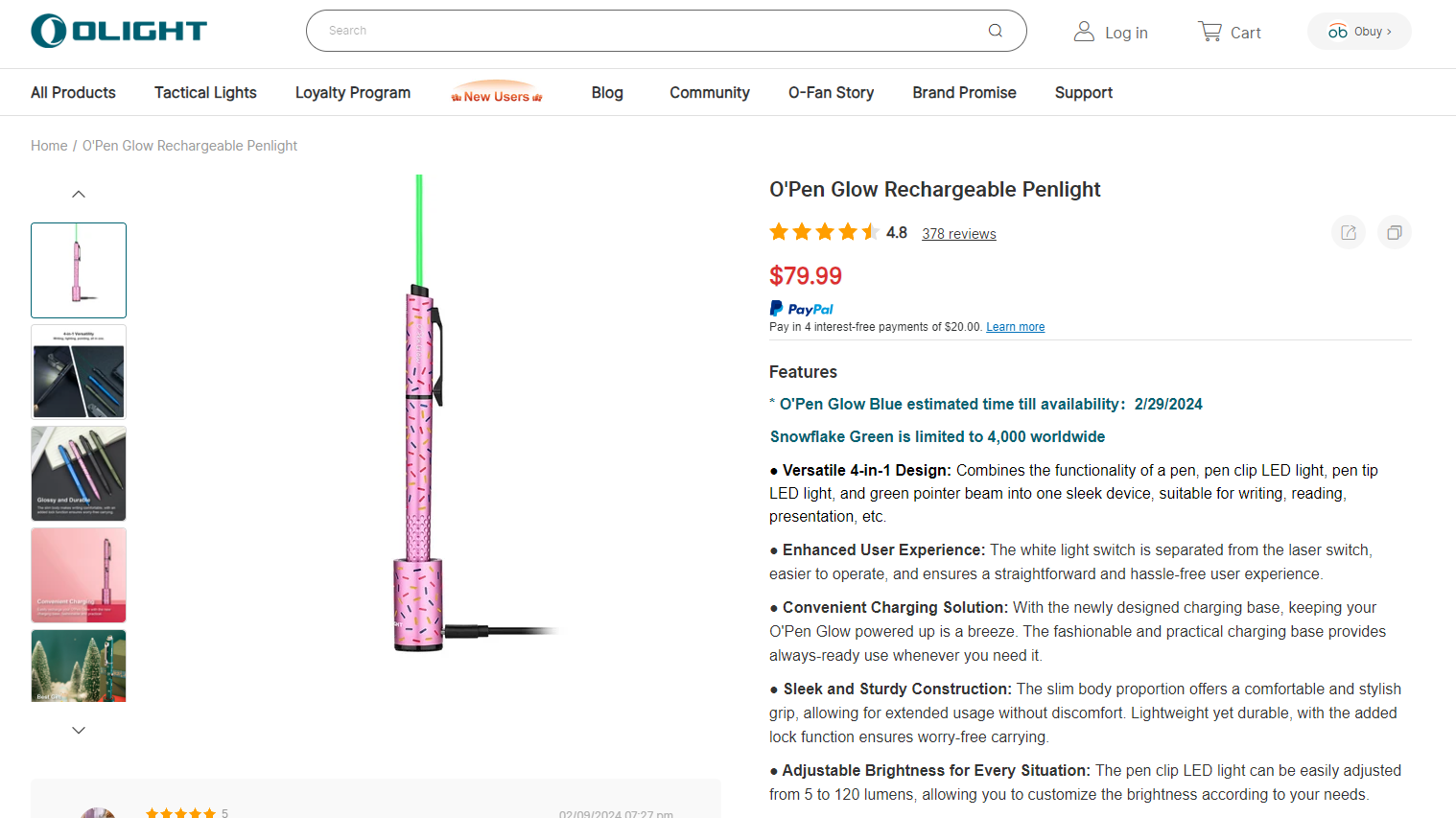
Task: Click the Olight logo
Action: point(117,30)
